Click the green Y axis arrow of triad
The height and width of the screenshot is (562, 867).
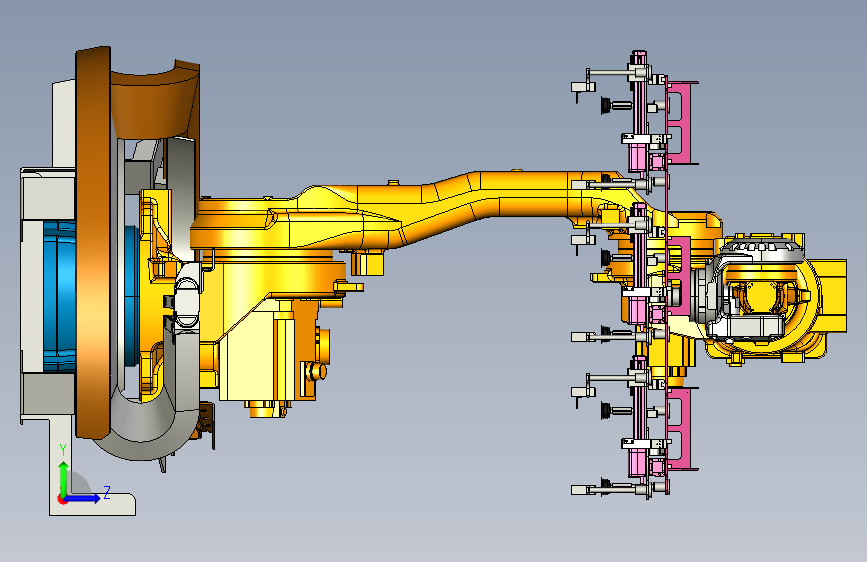pyautogui.click(x=64, y=477)
